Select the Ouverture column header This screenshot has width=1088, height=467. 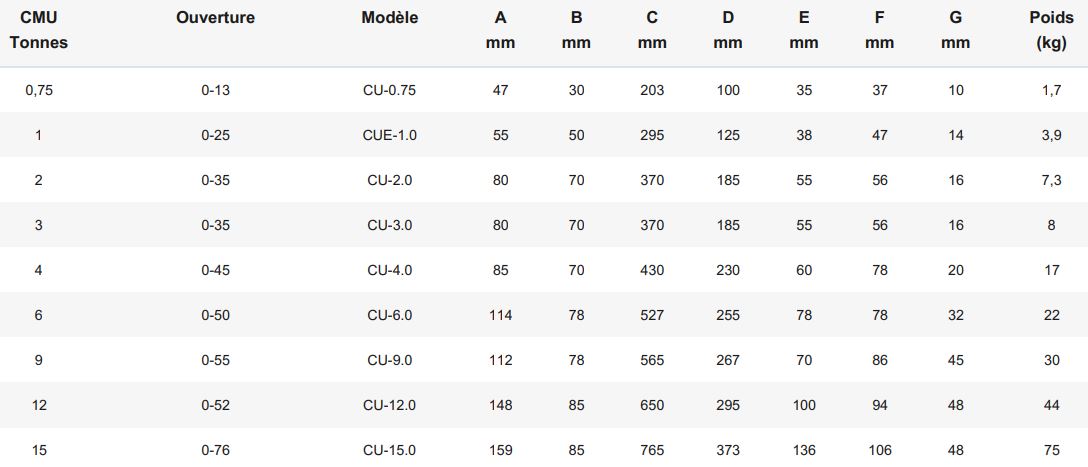pos(215,19)
